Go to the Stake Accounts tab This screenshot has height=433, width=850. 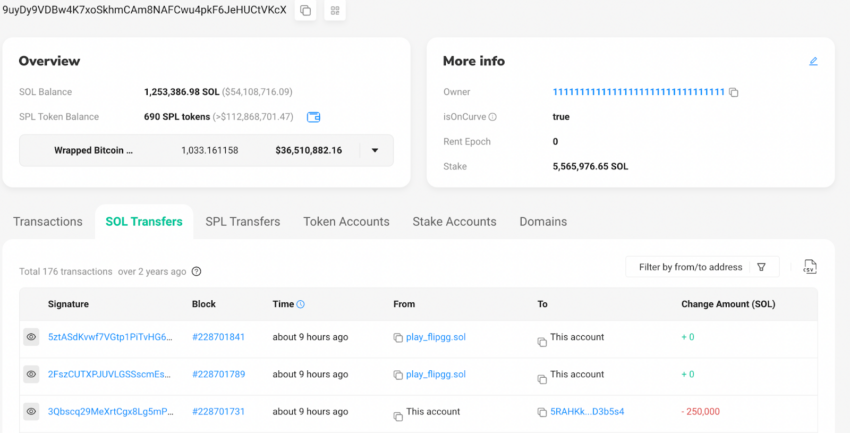click(454, 222)
